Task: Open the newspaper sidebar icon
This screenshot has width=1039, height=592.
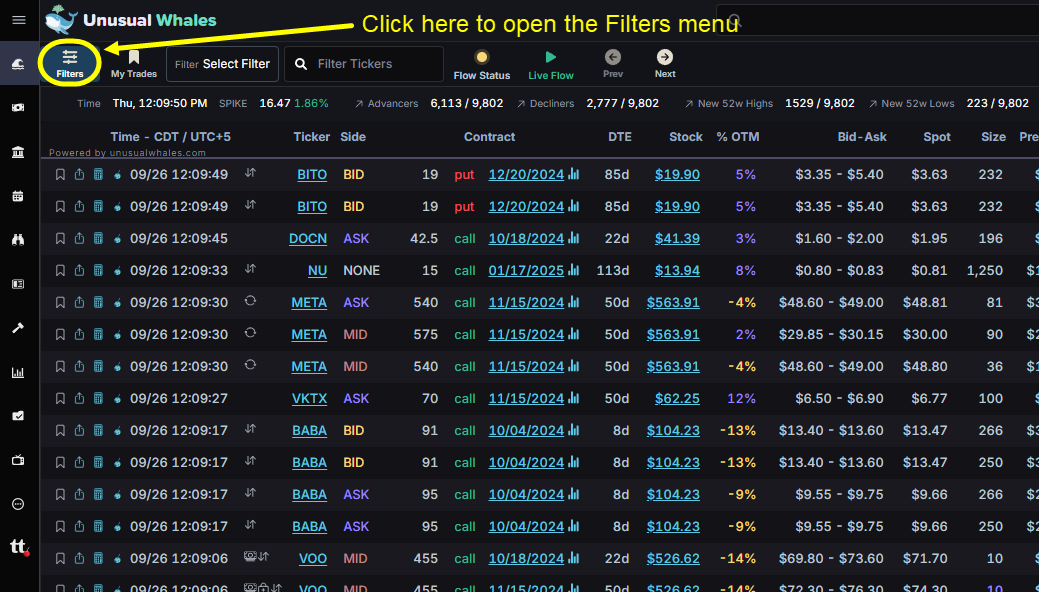Action: coord(19,284)
